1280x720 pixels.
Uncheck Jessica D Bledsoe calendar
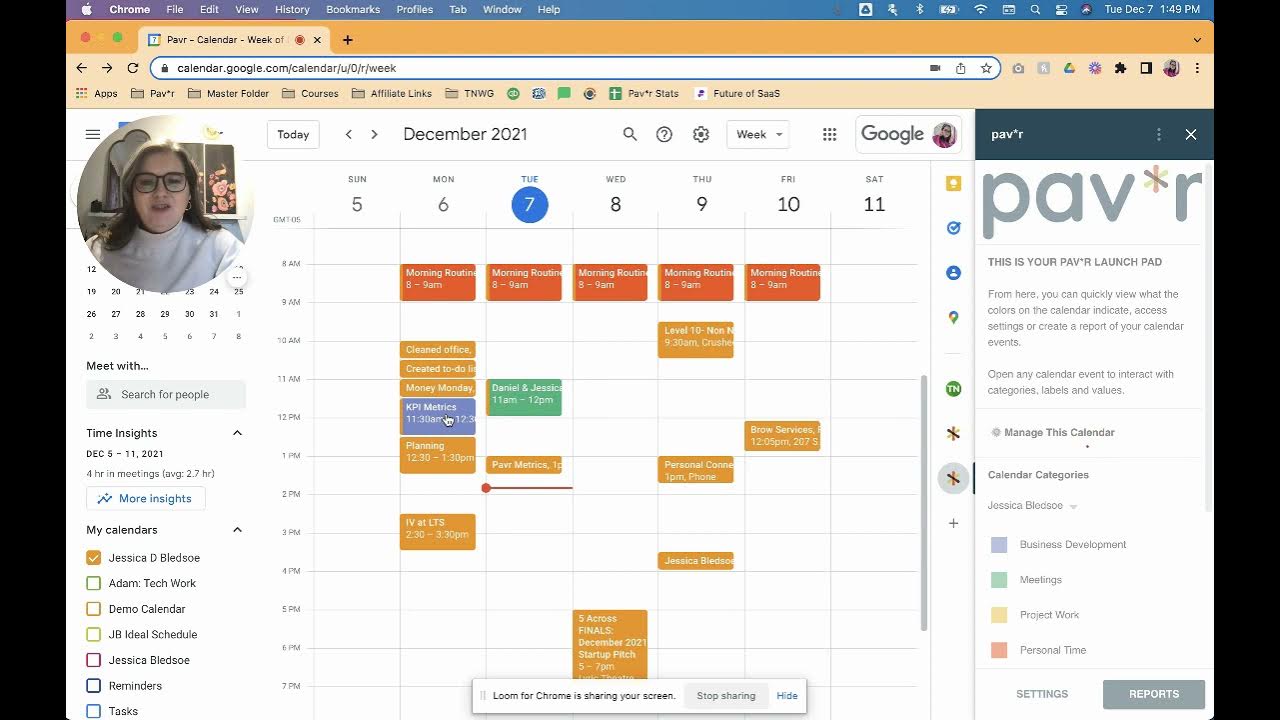coord(93,558)
